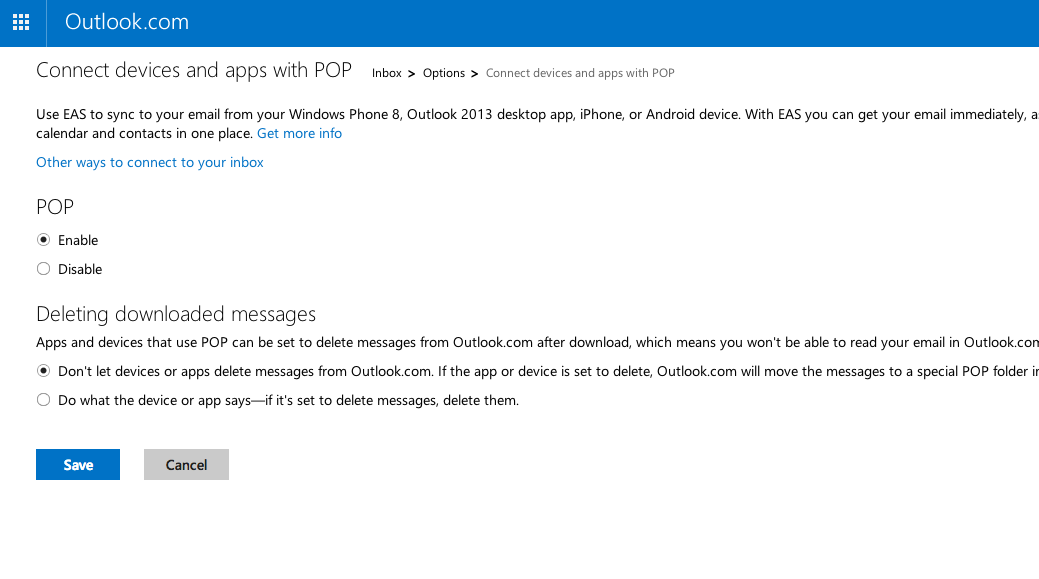This screenshot has height=579, width=1039.
Task: Go to Inbox in the breadcrumb
Action: coord(386,73)
